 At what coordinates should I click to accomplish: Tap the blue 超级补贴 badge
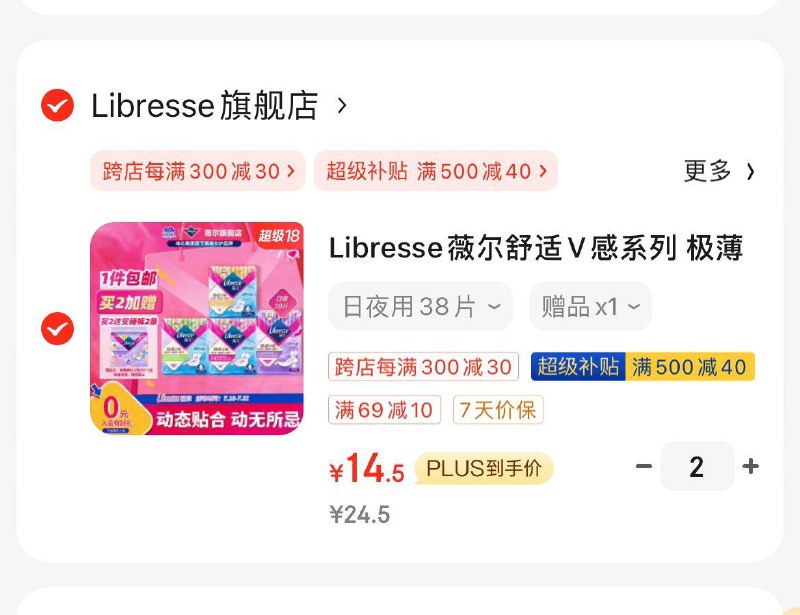coord(578,366)
